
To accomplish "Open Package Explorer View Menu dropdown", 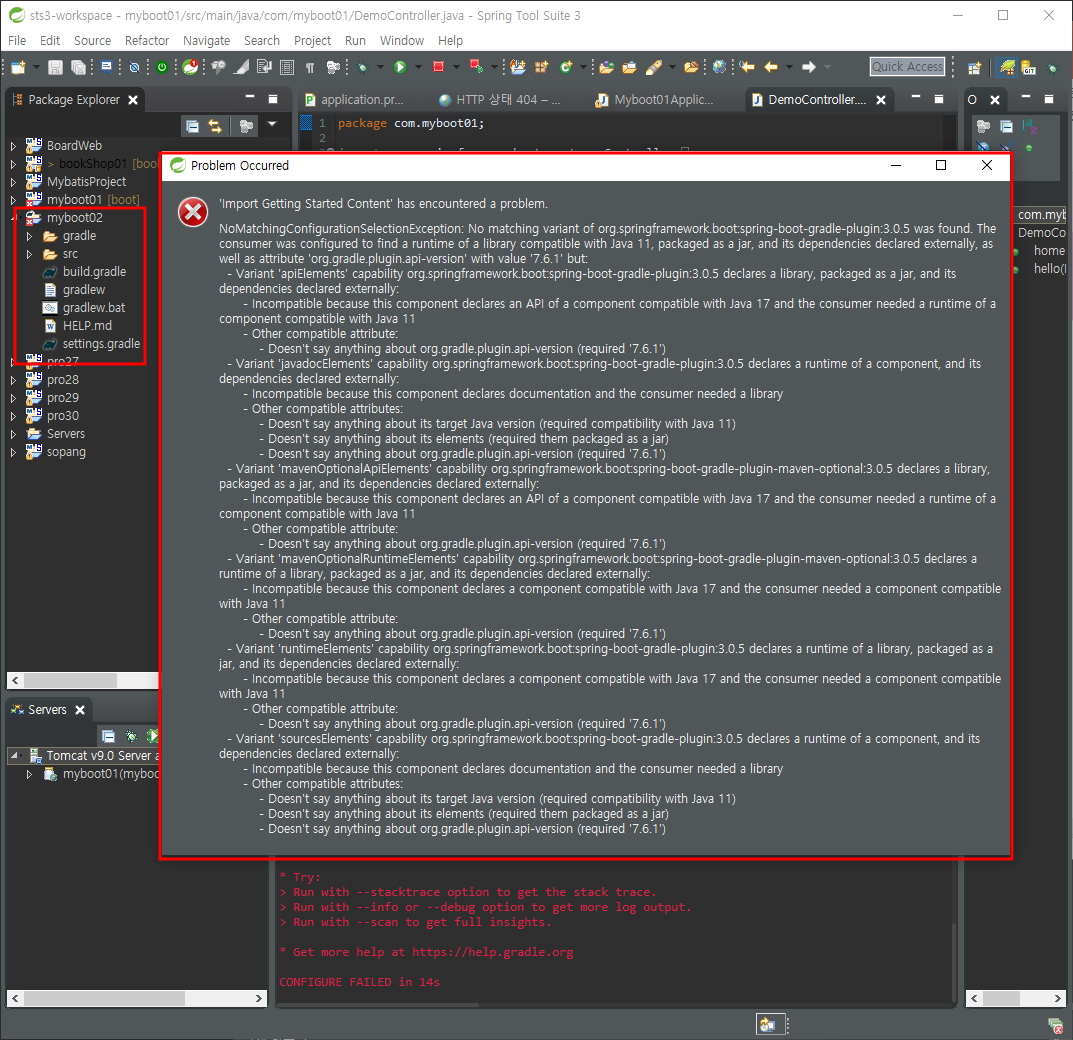I will [272, 125].
